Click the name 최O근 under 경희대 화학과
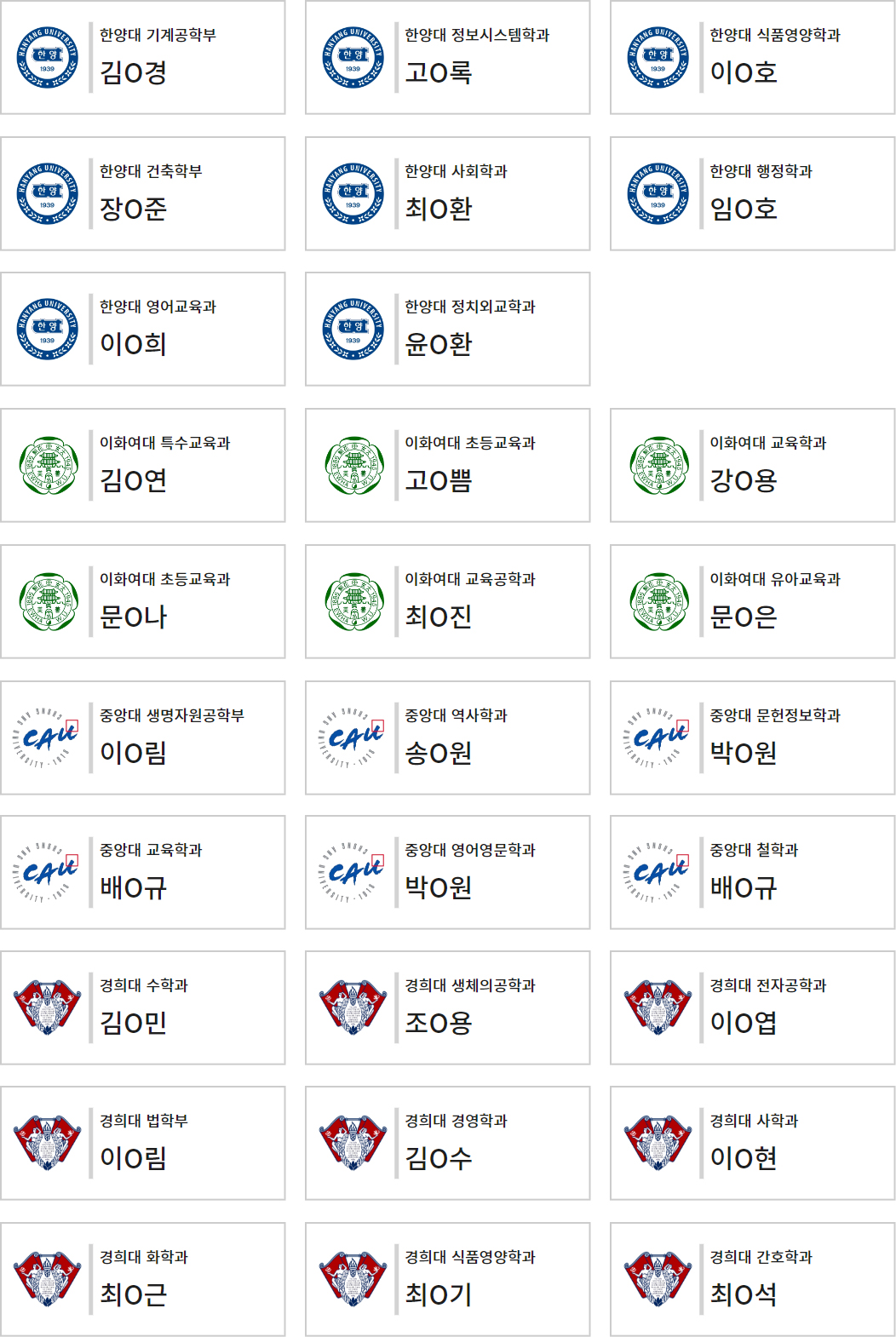This screenshot has width=896, height=1337. click(x=133, y=1294)
